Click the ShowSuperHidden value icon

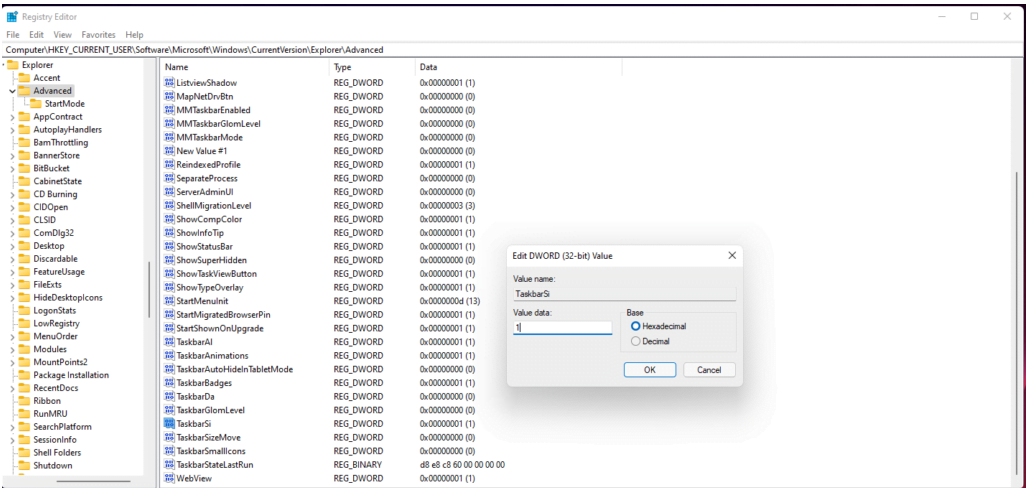(x=169, y=260)
